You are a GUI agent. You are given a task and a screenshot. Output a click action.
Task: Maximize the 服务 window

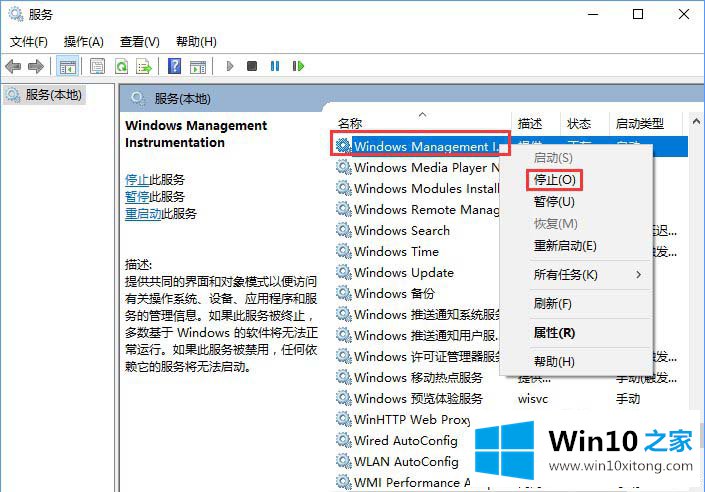[638, 14]
